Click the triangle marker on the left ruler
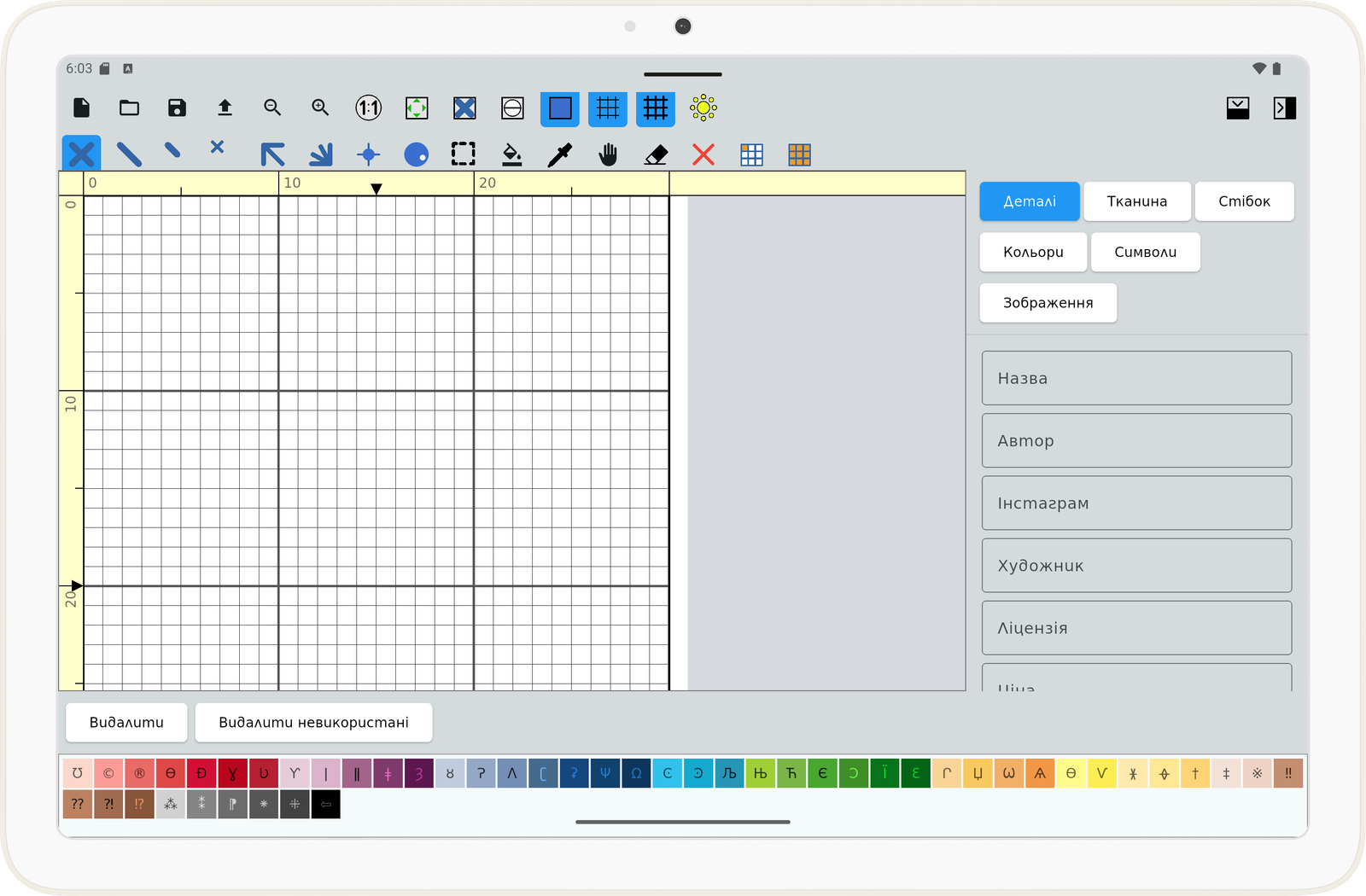 [77, 585]
